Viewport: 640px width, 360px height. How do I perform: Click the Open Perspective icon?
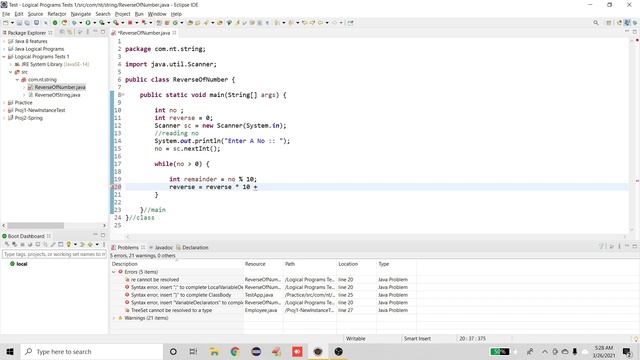point(609,23)
